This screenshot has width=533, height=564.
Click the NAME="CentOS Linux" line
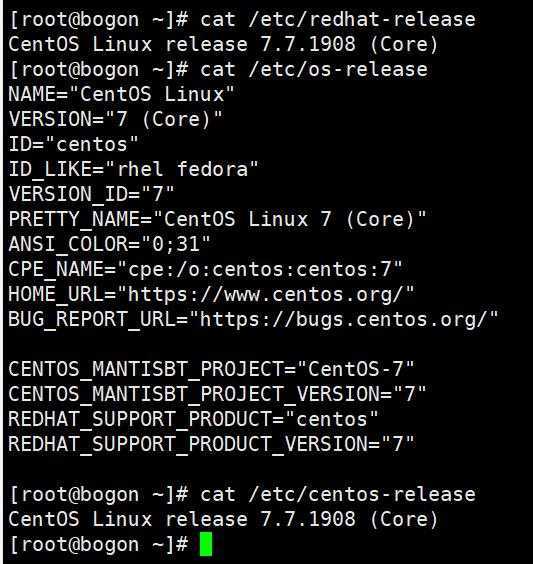(x=122, y=94)
